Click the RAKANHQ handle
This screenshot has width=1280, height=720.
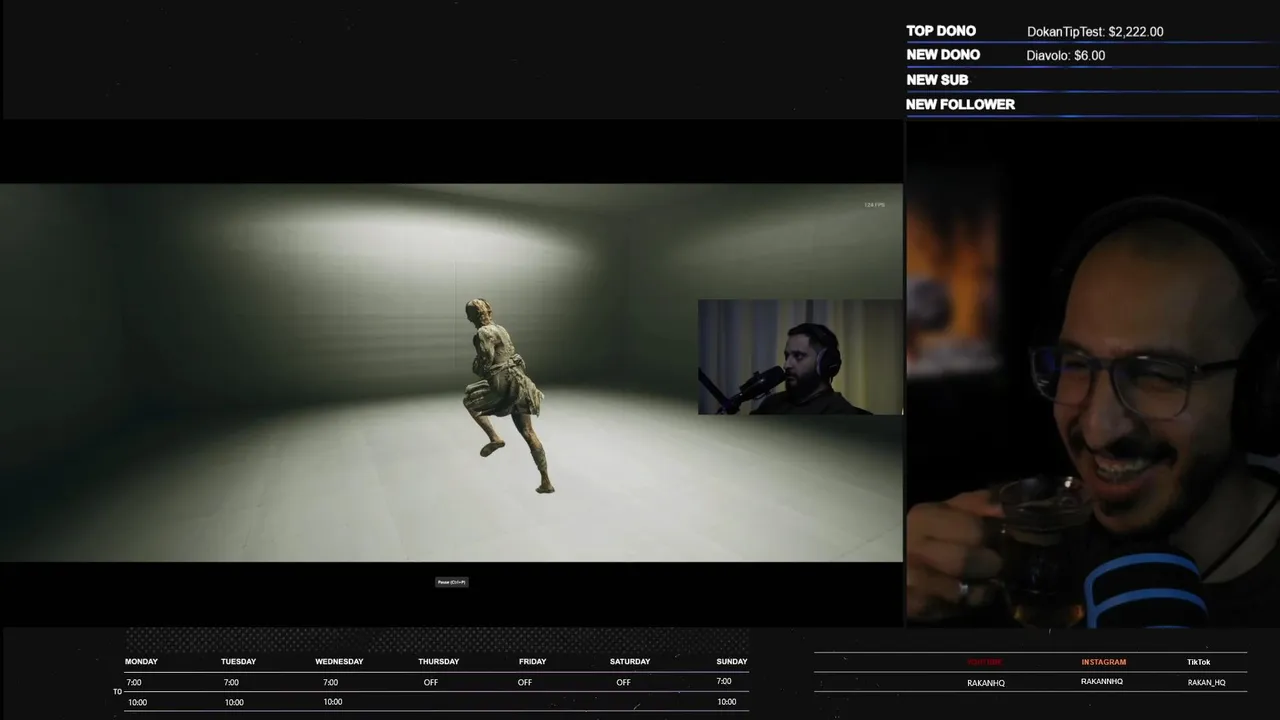(x=986, y=683)
